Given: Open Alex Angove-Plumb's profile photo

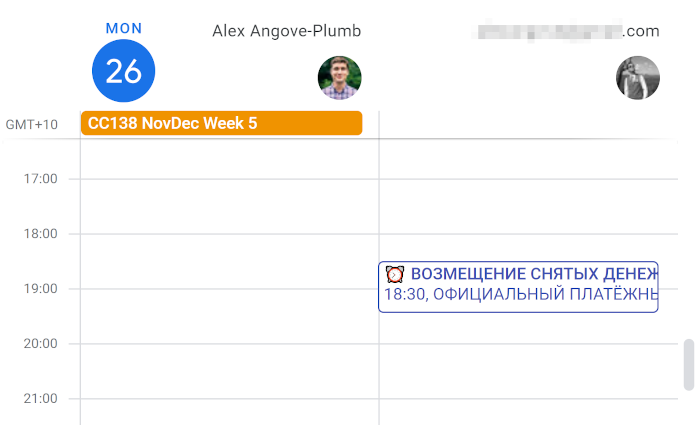Looking at the screenshot, I should (x=339, y=78).
